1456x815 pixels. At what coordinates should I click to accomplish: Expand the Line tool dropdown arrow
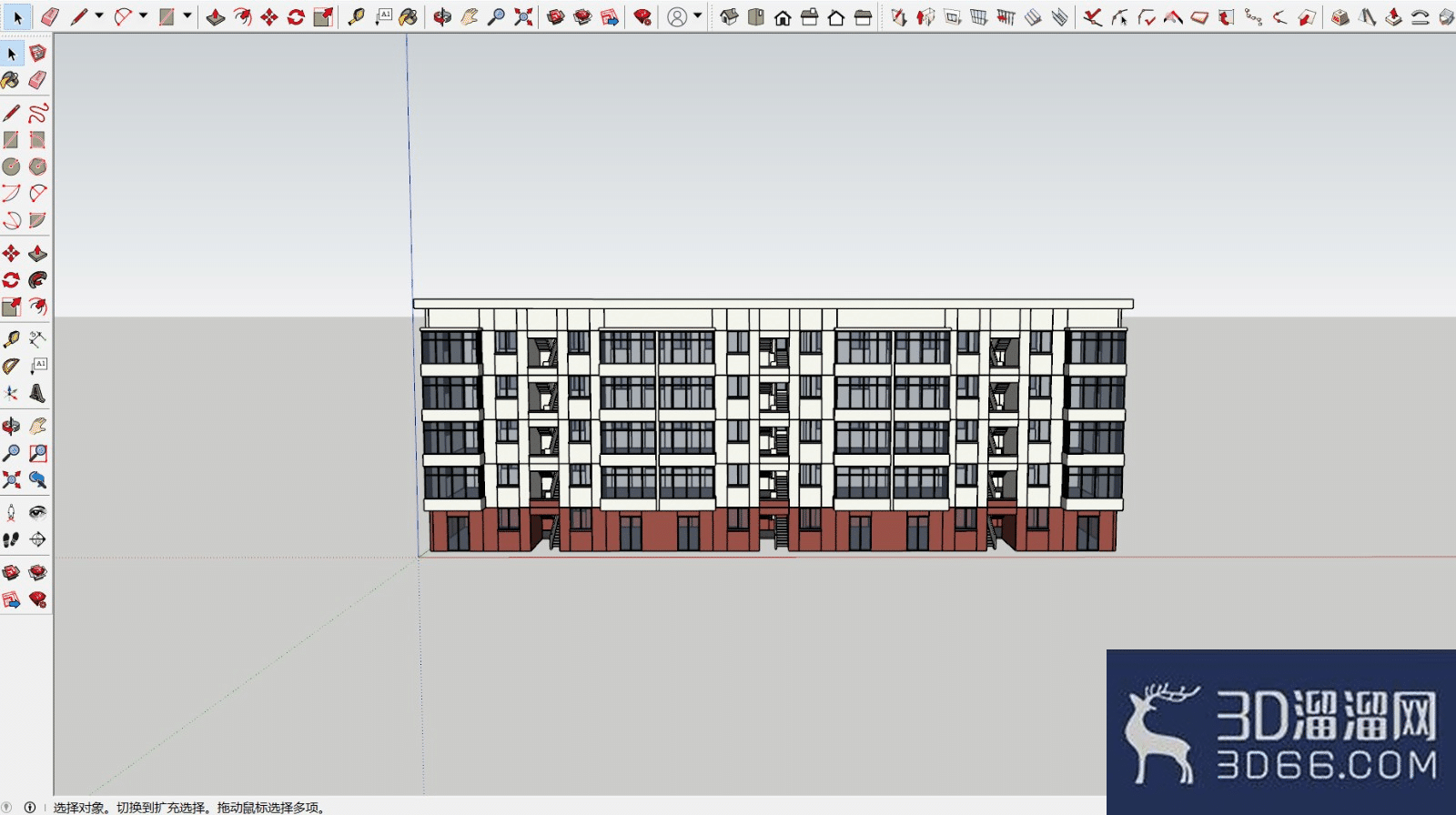[x=99, y=15]
